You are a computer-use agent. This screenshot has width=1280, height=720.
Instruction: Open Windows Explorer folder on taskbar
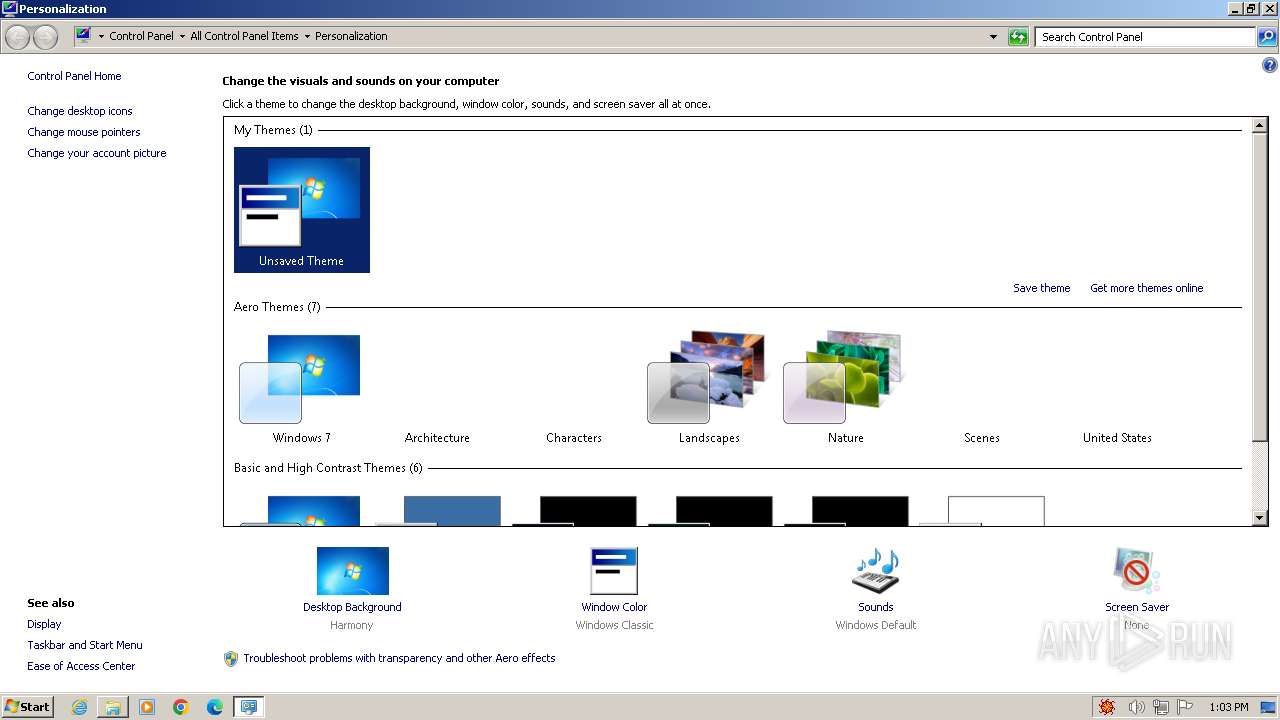(x=113, y=707)
